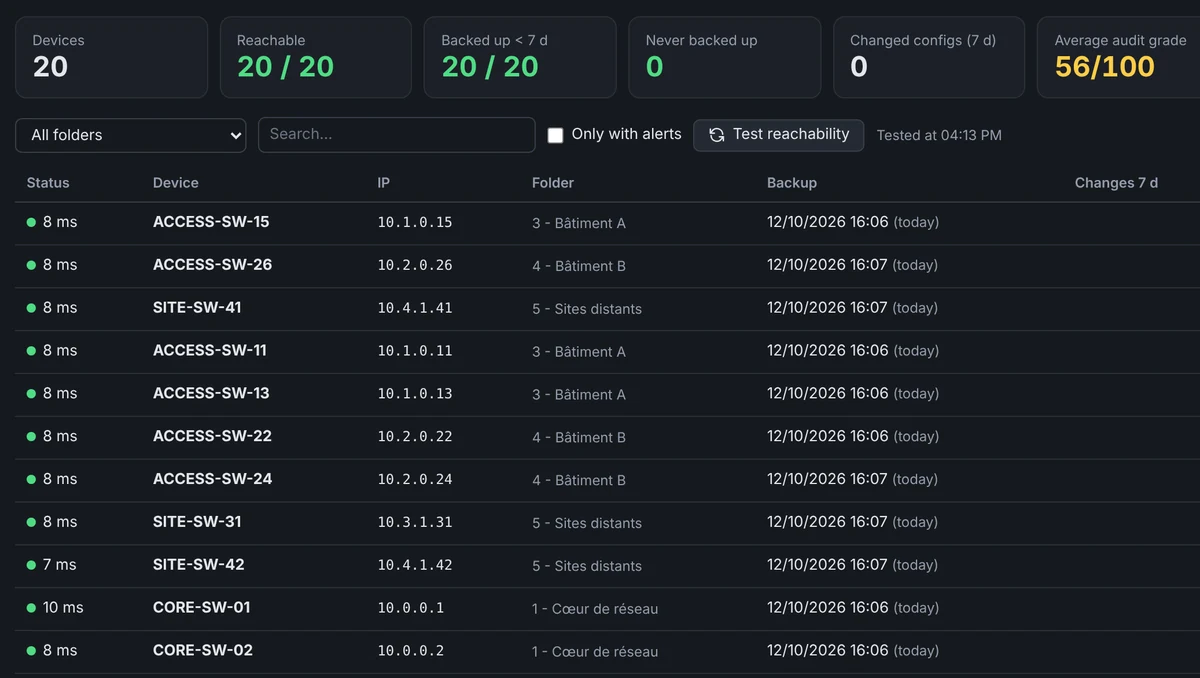Select IP address 10.1.0.11

415,351
